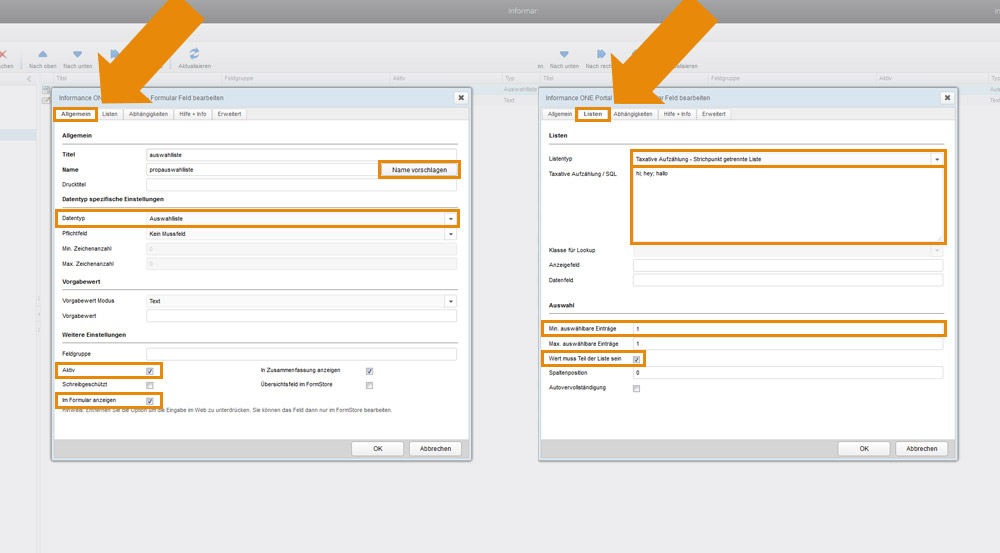Enable the Autovervollständigung checkbox
Screen dimensions: 1000x553
[636, 388]
